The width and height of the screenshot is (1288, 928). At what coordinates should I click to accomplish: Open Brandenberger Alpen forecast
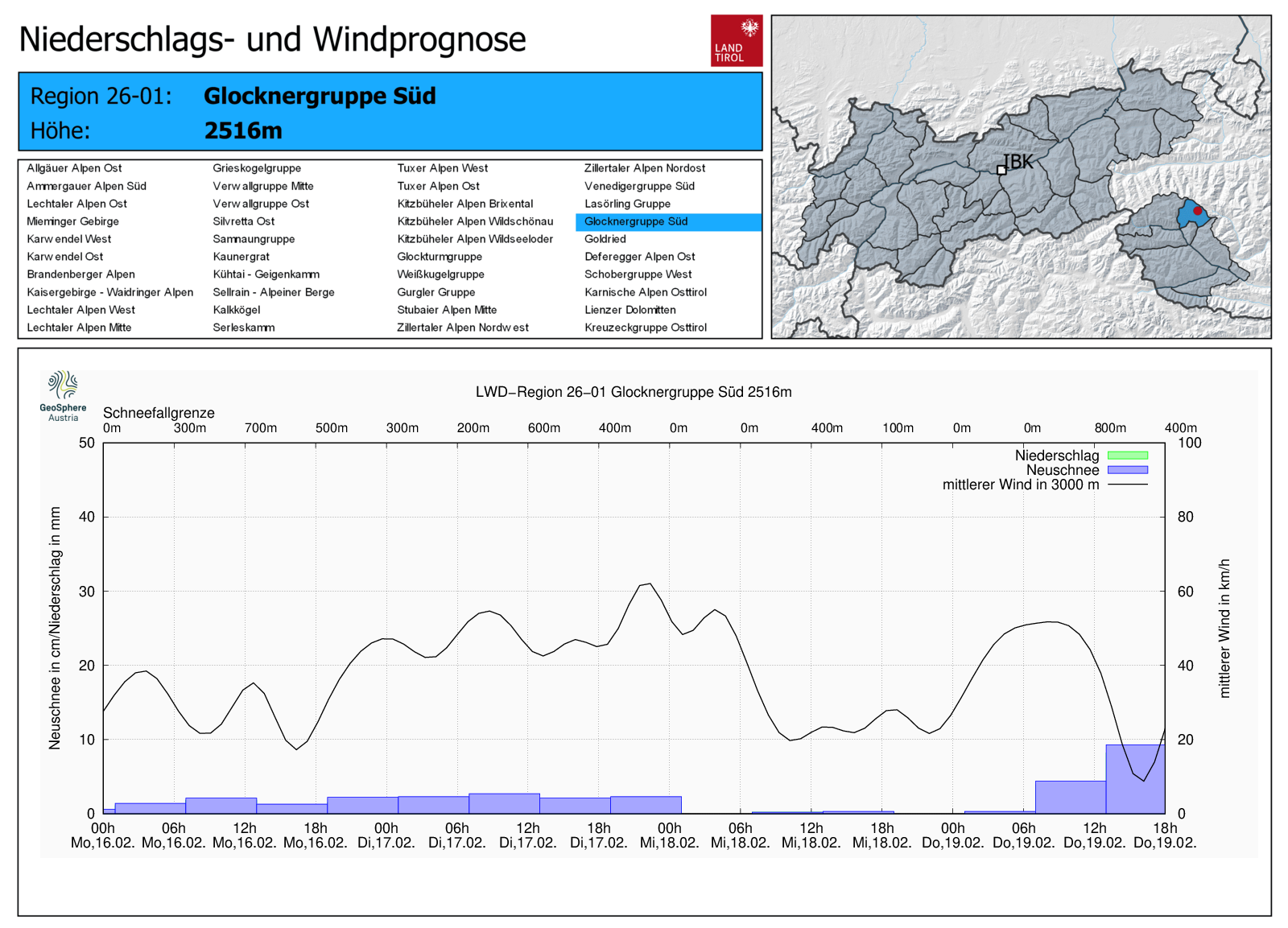click(x=80, y=274)
